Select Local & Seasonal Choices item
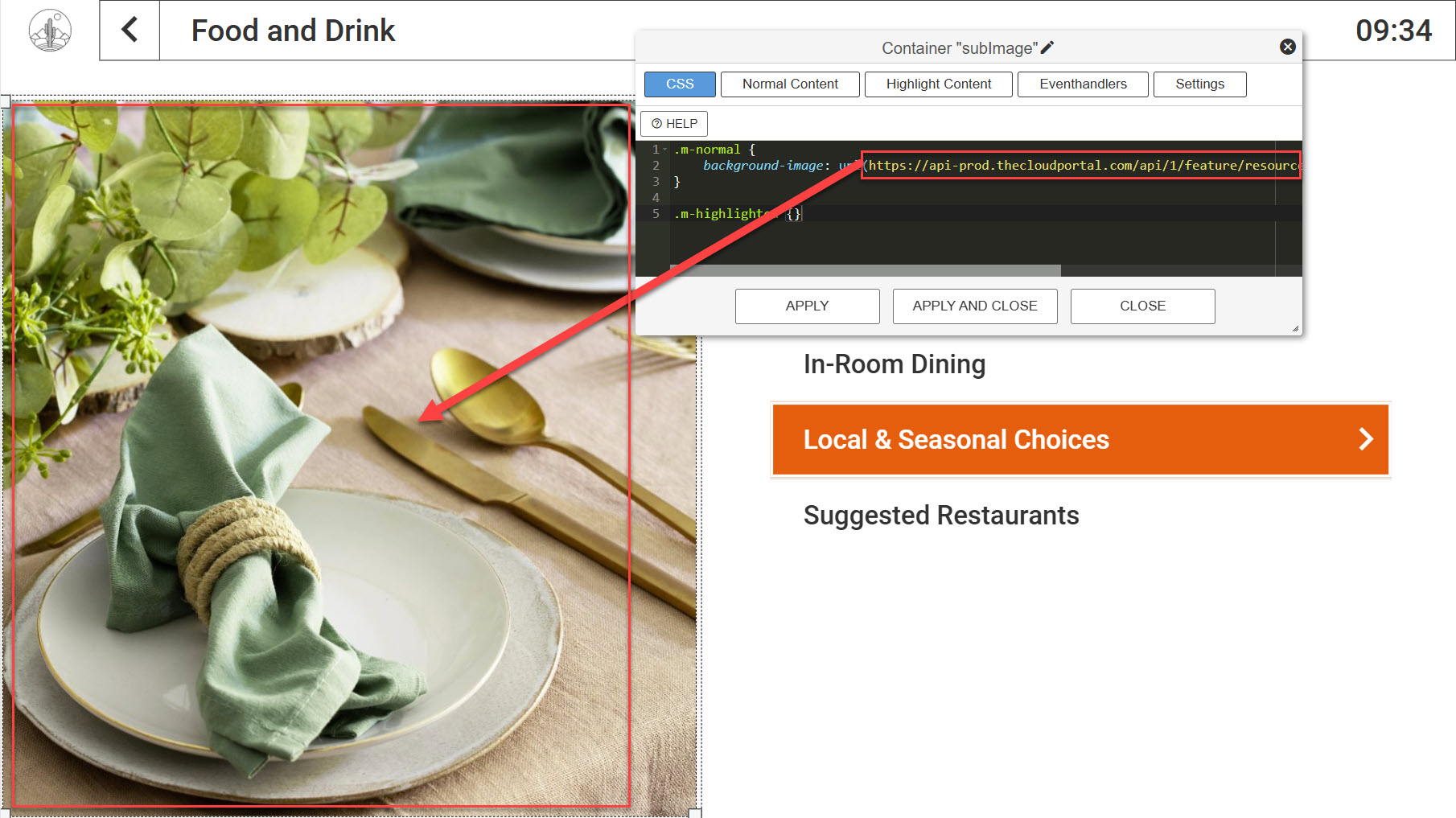 click(1080, 439)
